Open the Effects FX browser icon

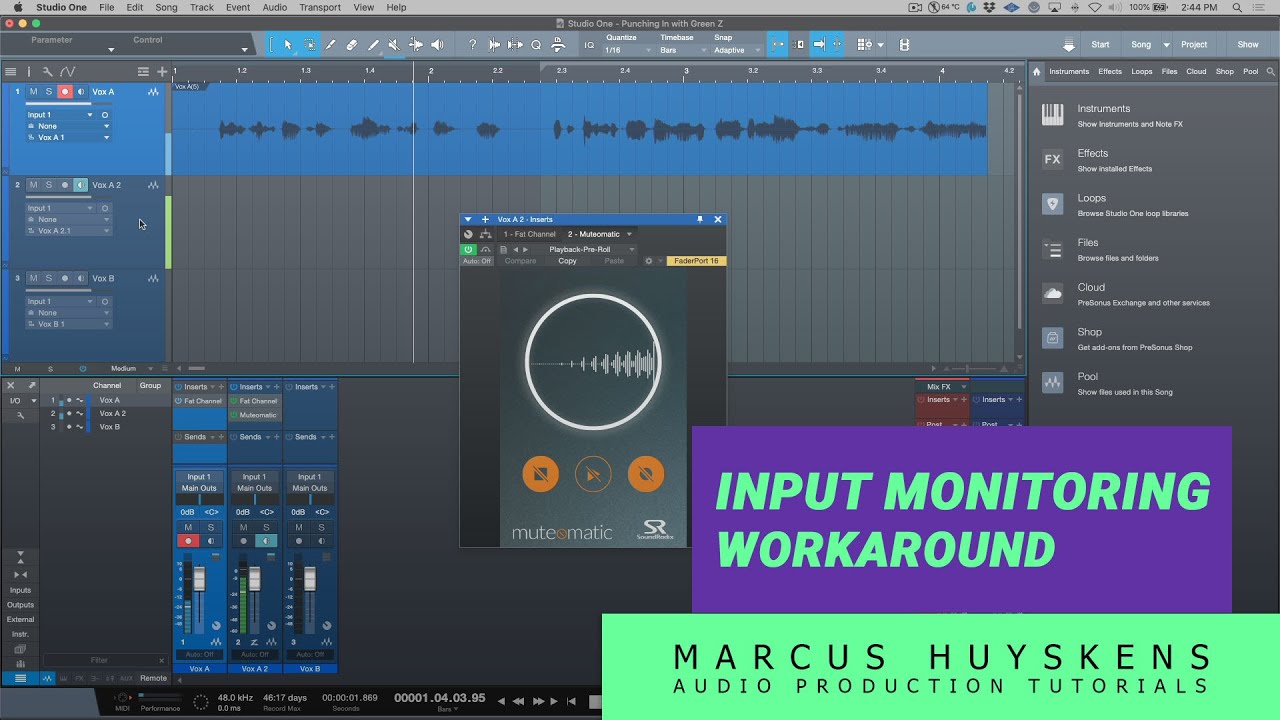(1052, 159)
